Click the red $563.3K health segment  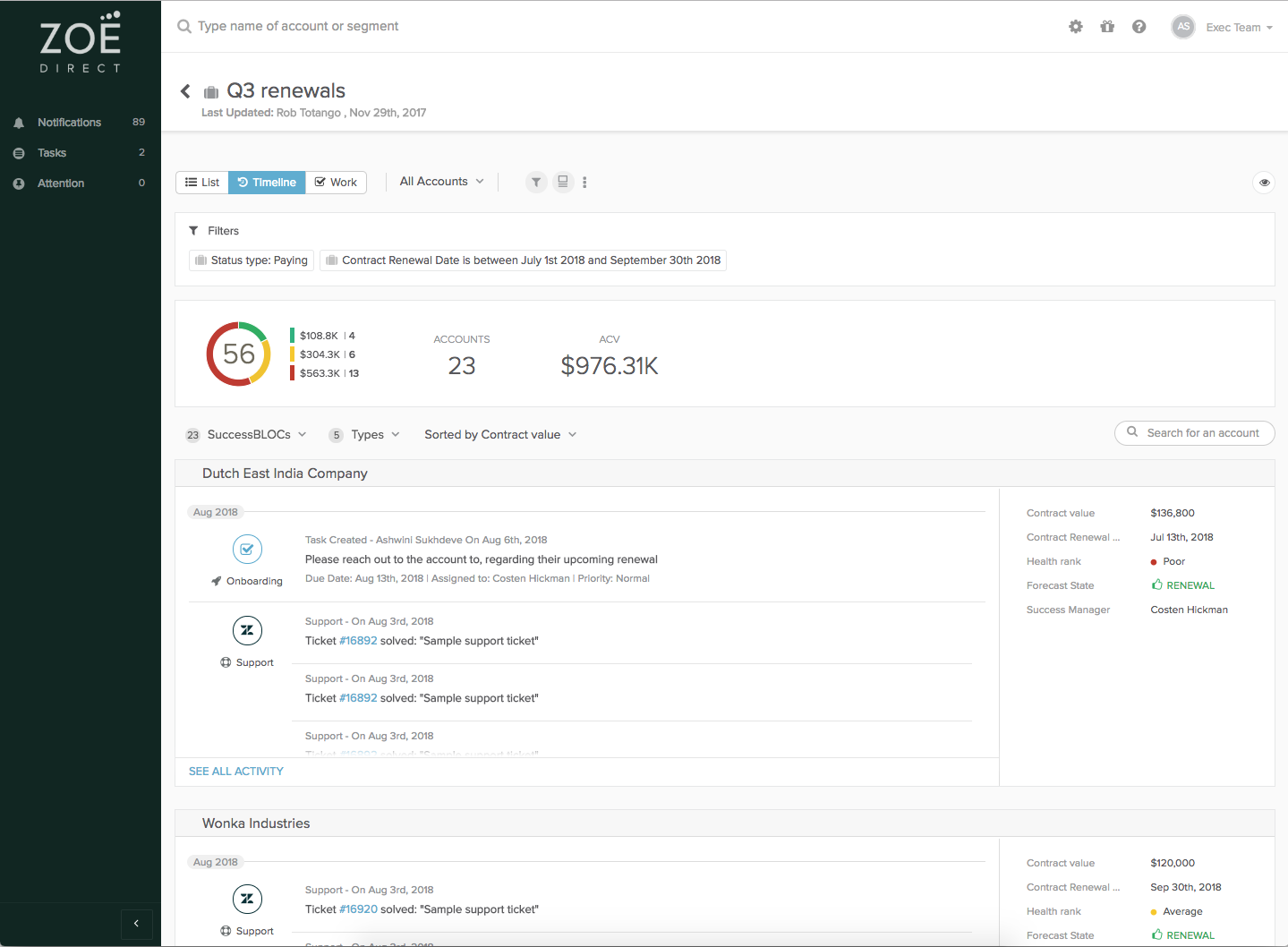point(324,373)
